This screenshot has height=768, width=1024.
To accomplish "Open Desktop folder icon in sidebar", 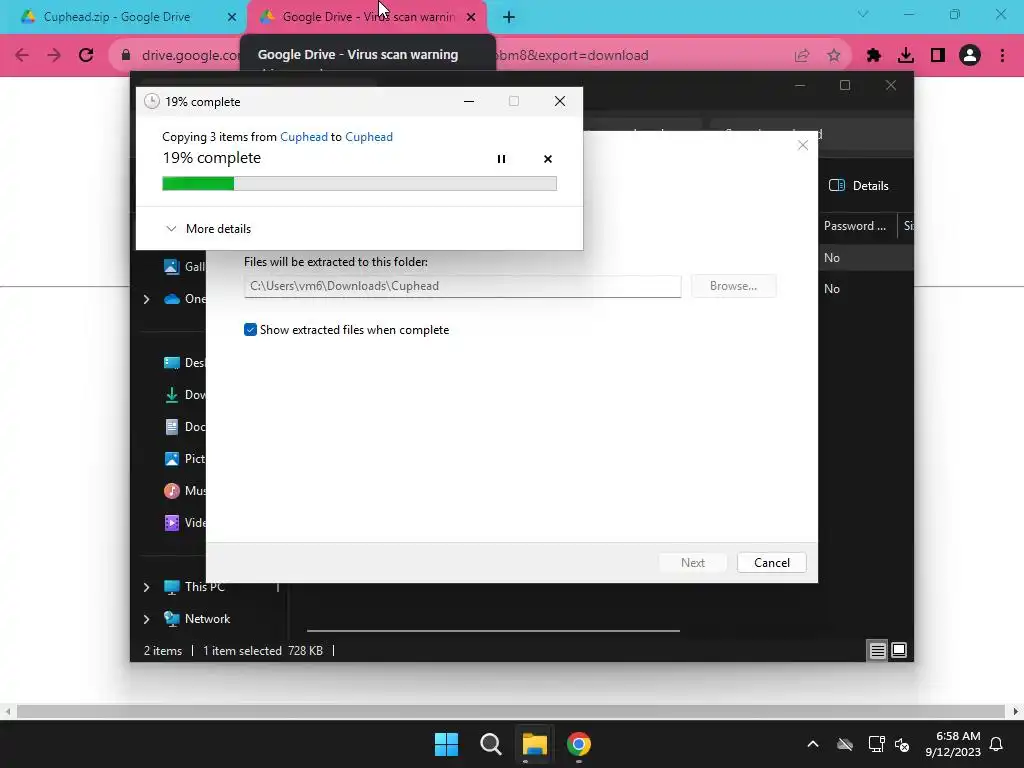I will 172,363.
